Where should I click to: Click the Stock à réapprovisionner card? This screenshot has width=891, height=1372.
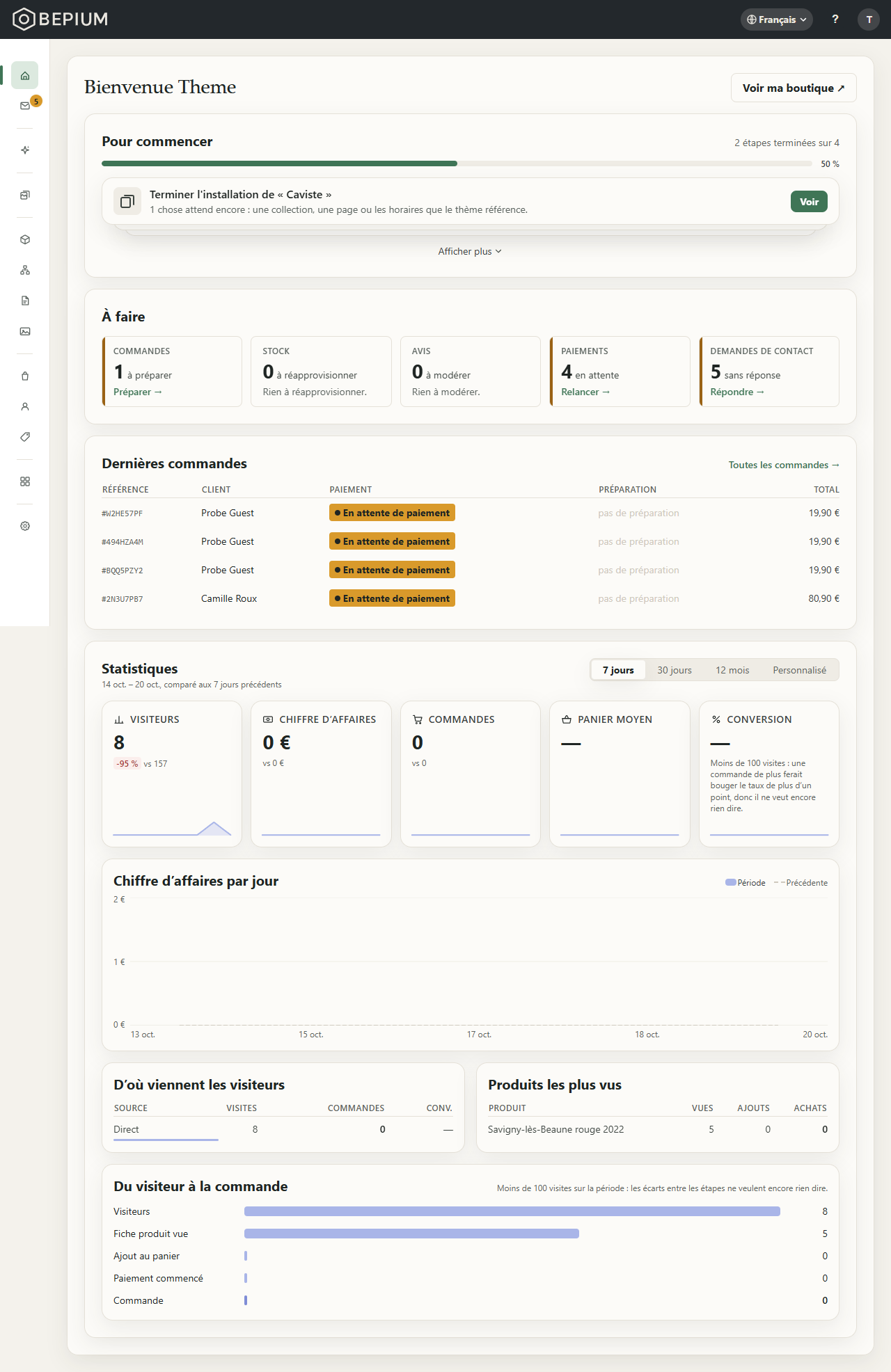click(x=321, y=372)
